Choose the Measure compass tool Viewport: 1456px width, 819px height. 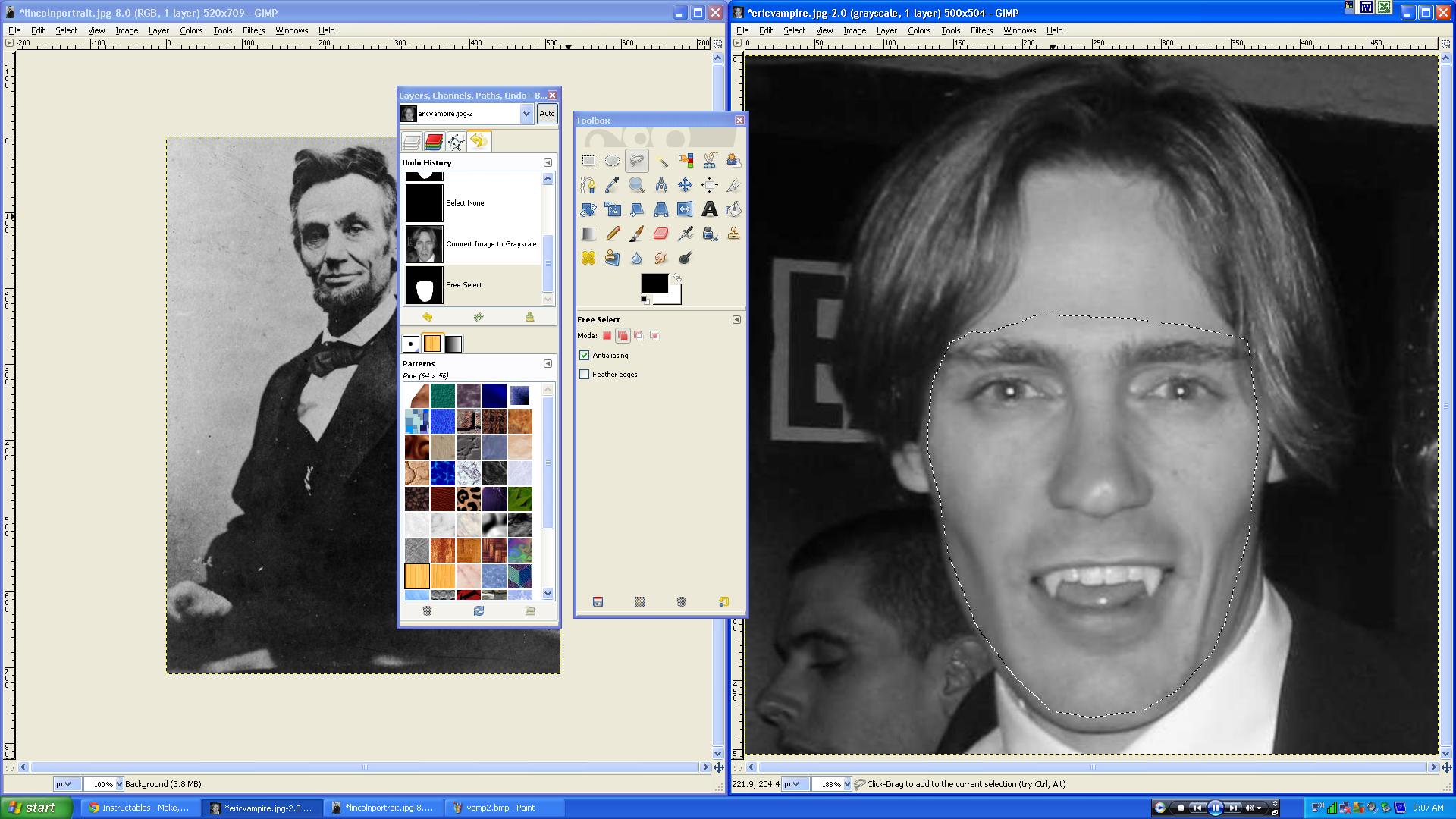(x=661, y=185)
